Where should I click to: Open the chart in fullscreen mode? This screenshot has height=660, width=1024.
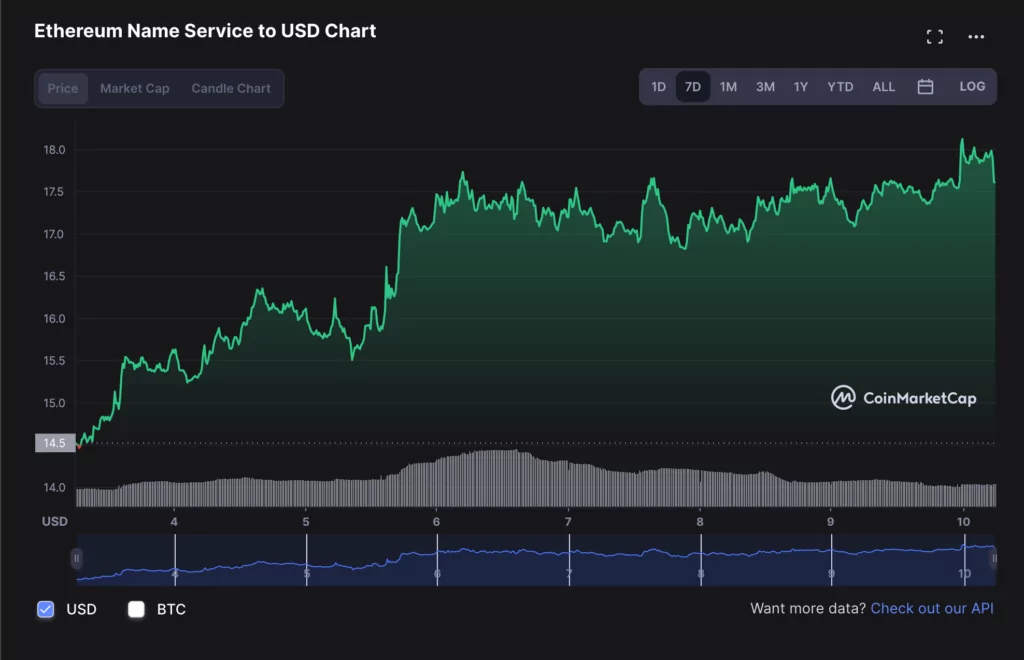[935, 37]
